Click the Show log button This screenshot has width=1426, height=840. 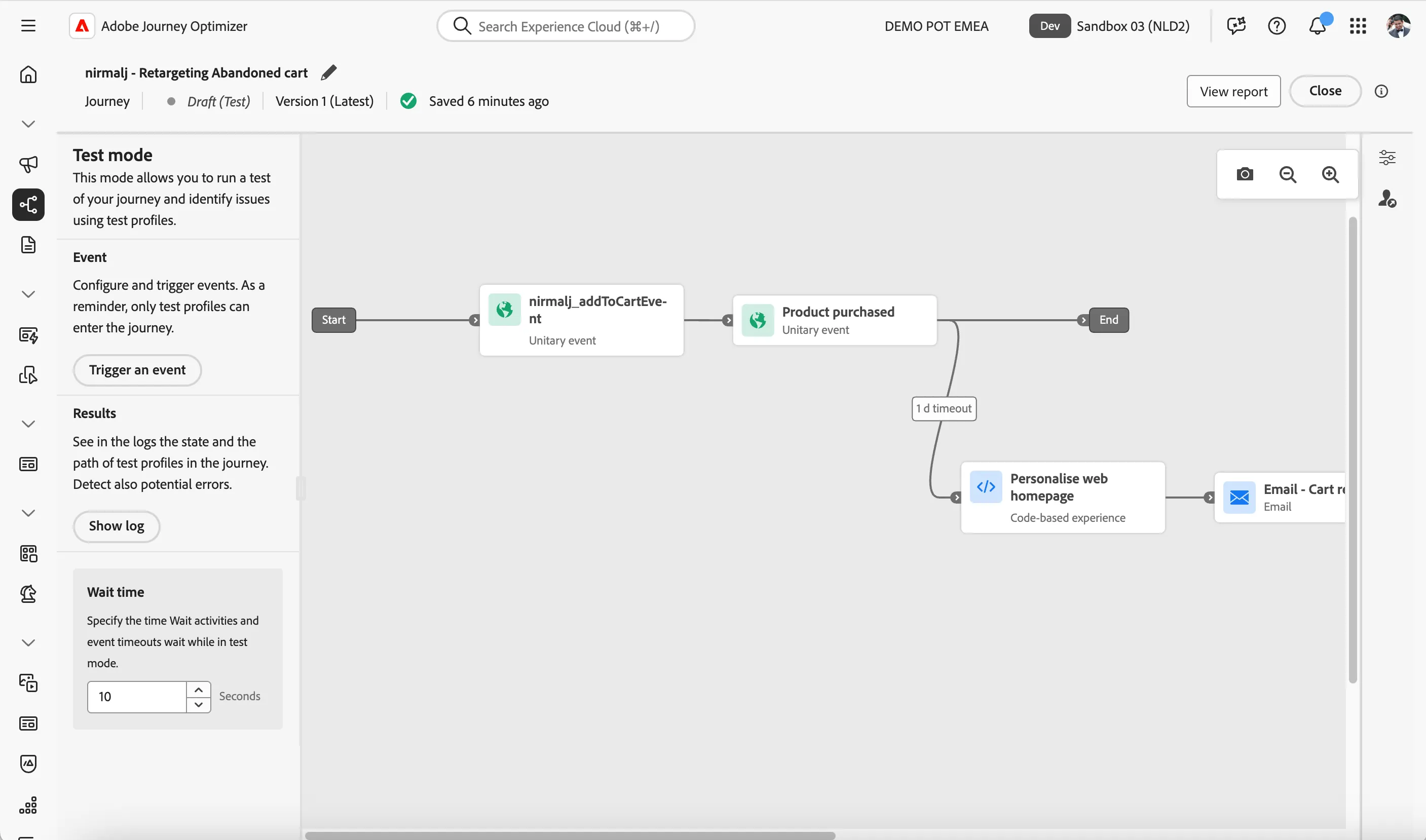click(x=117, y=526)
